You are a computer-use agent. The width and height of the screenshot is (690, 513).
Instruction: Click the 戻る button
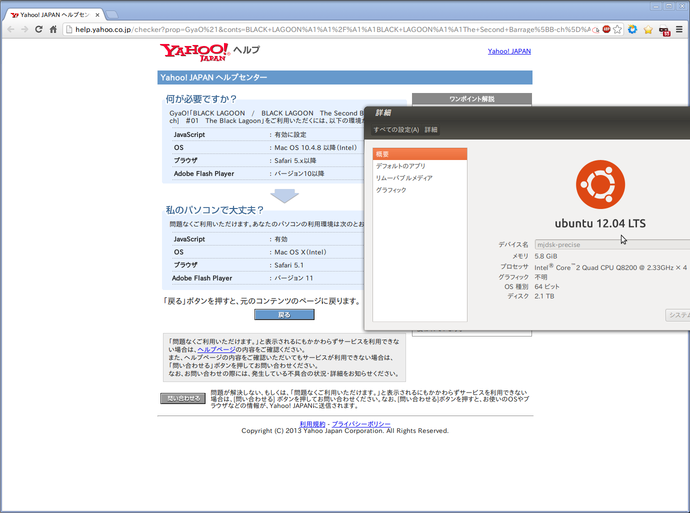click(284, 315)
